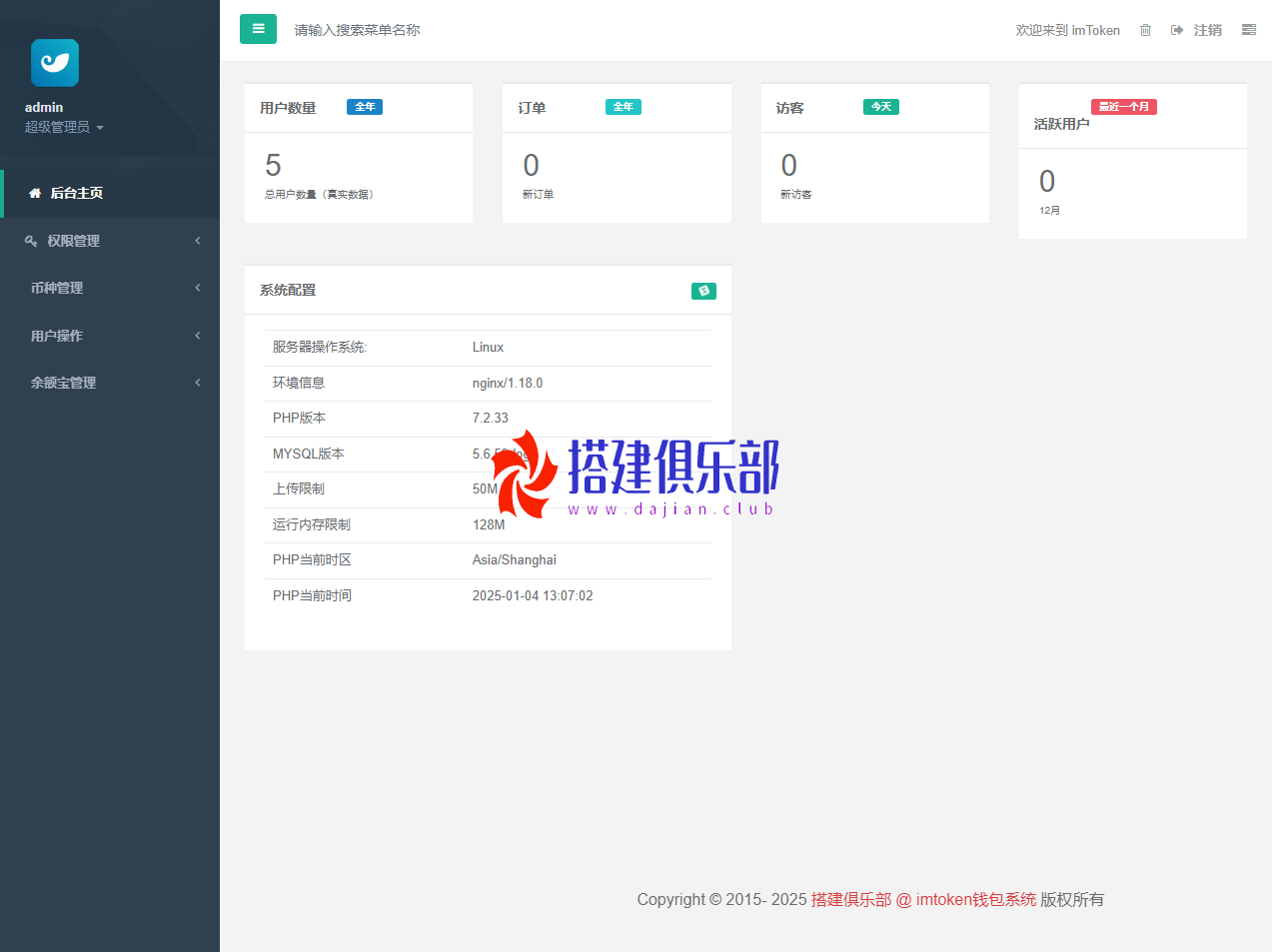Image resolution: width=1272 pixels, height=952 pixels.
Task: Click key icon beside 权限管理
Action: [x=31, y=241]
